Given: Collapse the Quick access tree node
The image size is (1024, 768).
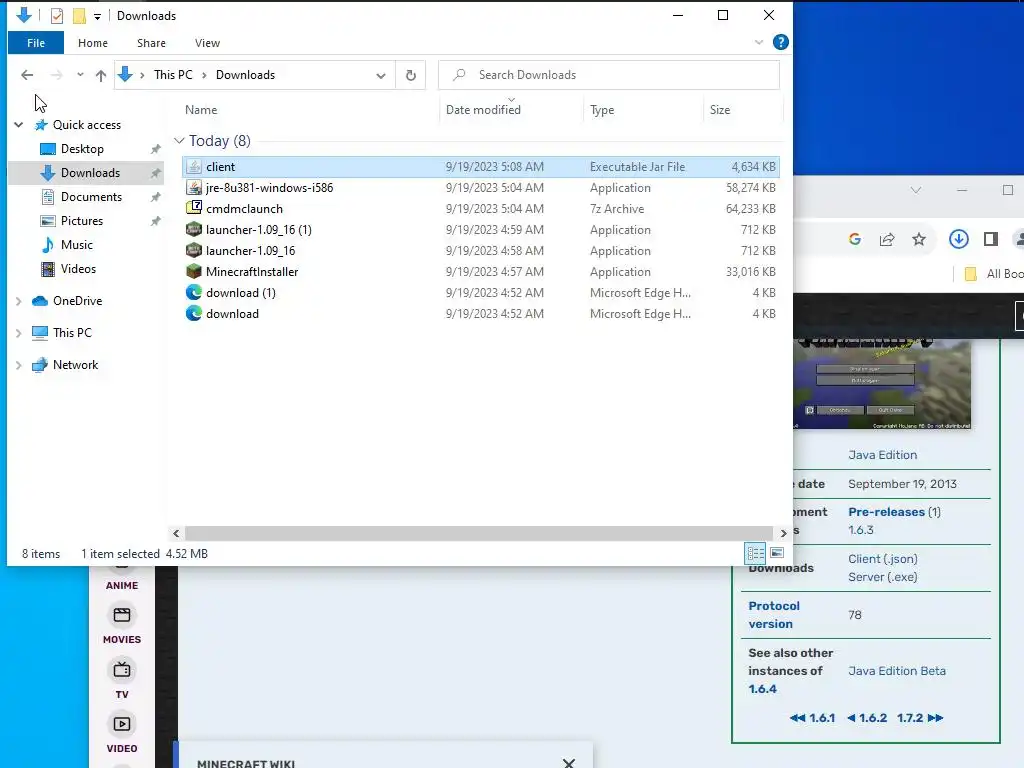Looking at the screenshot, I should (x=19, y=125).
